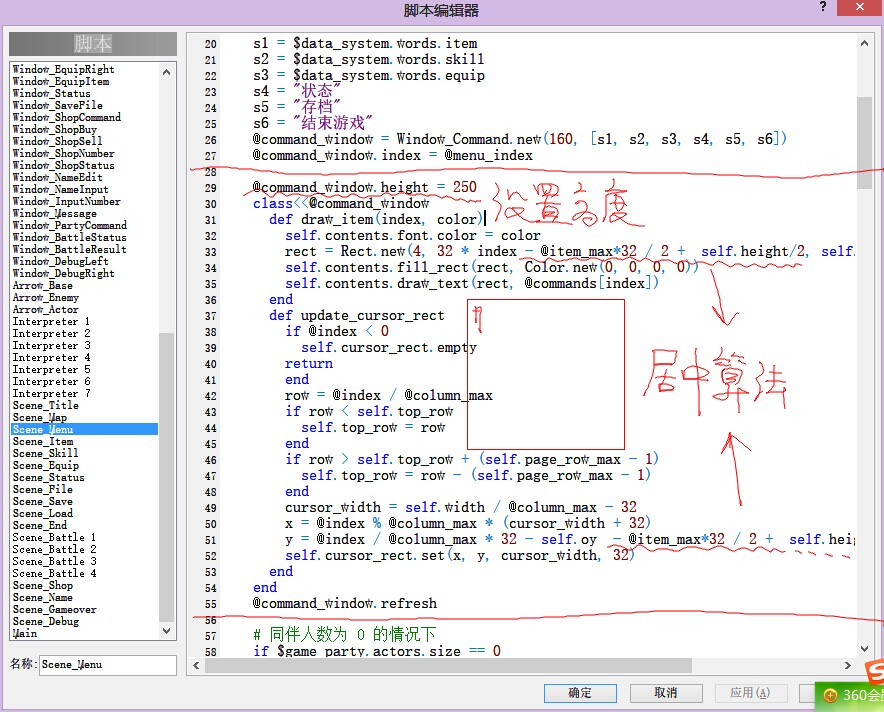Screen dimensions: 884x712
Task: Click the 360 notification popup at bottom-right
Action: [x=850, y=696]
